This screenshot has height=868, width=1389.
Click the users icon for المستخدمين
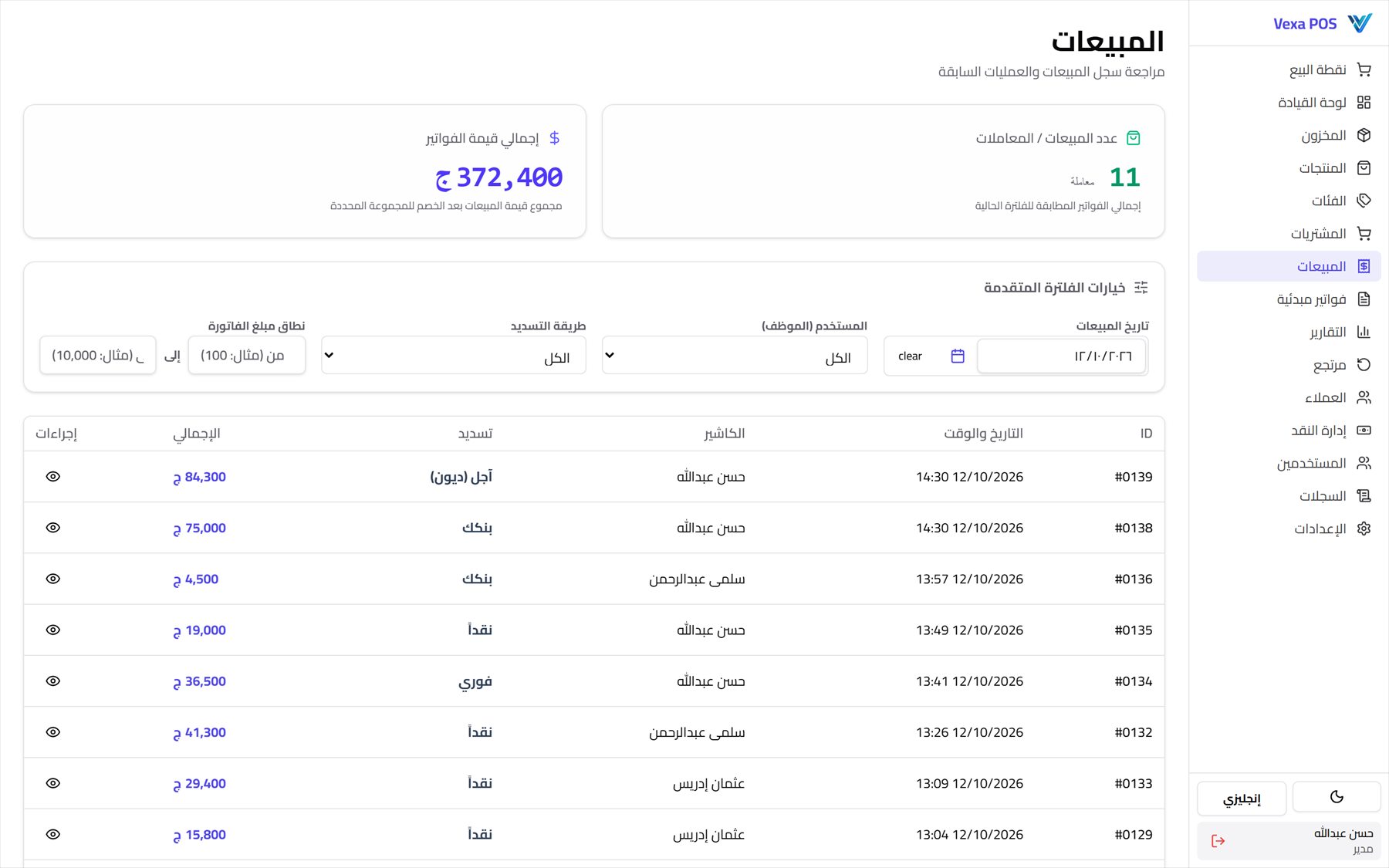(1364, 463)
